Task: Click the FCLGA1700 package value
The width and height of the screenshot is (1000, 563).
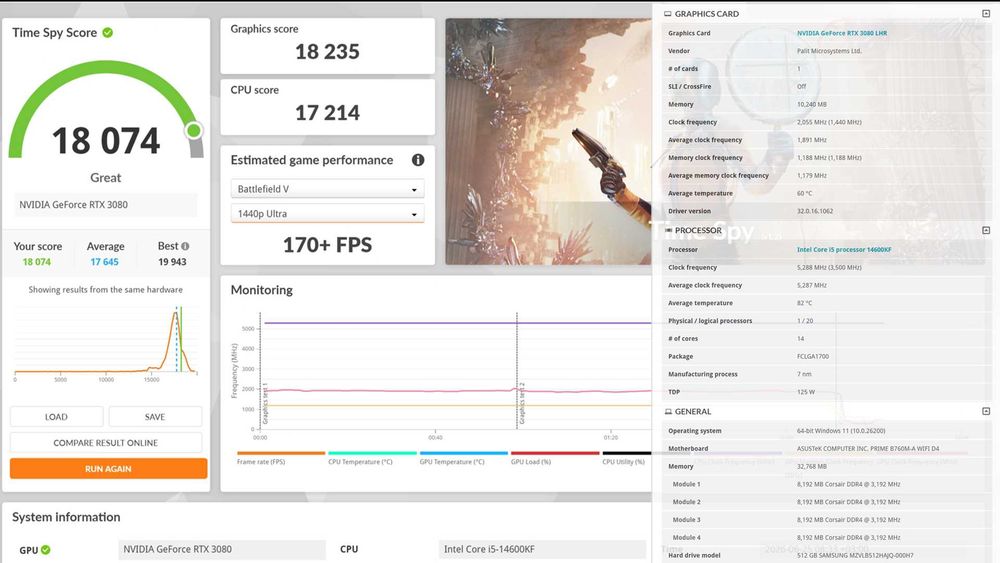Action: (812, 356)
